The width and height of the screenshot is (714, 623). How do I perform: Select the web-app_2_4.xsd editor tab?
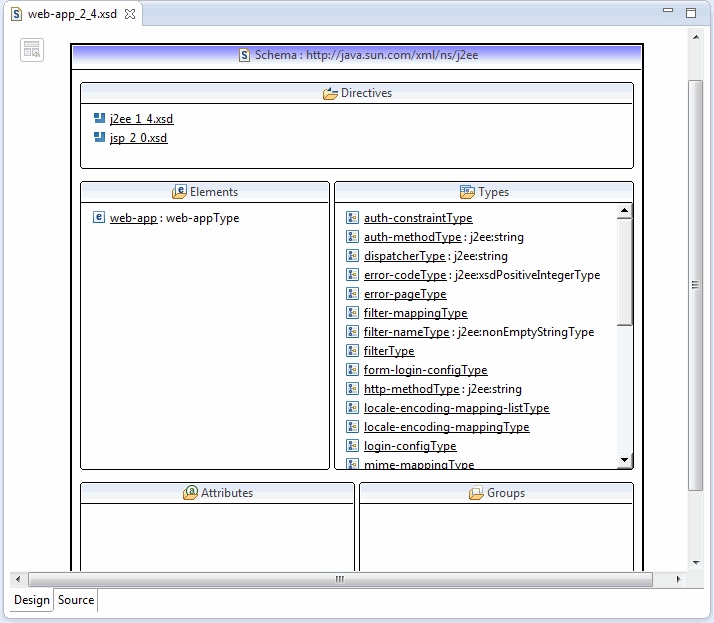(72, 14)
